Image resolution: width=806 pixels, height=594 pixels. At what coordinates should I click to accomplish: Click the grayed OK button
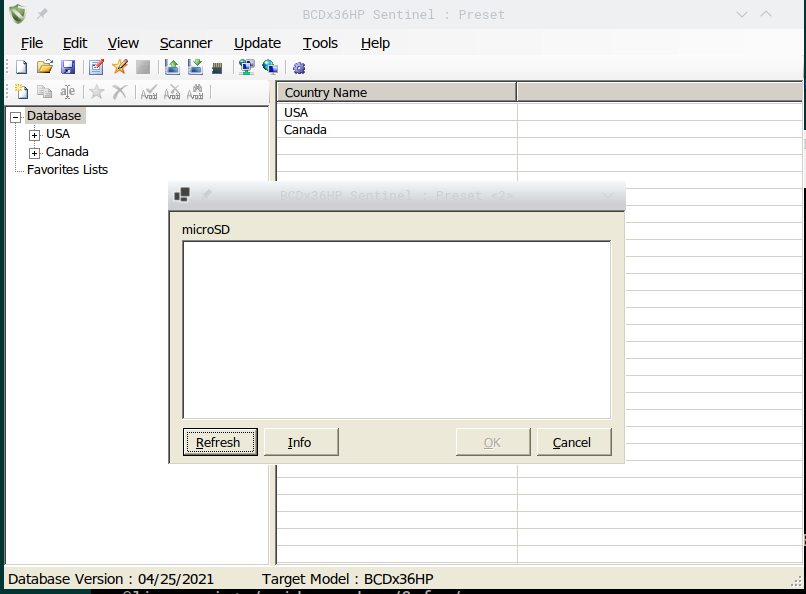[x=493, y=442]
